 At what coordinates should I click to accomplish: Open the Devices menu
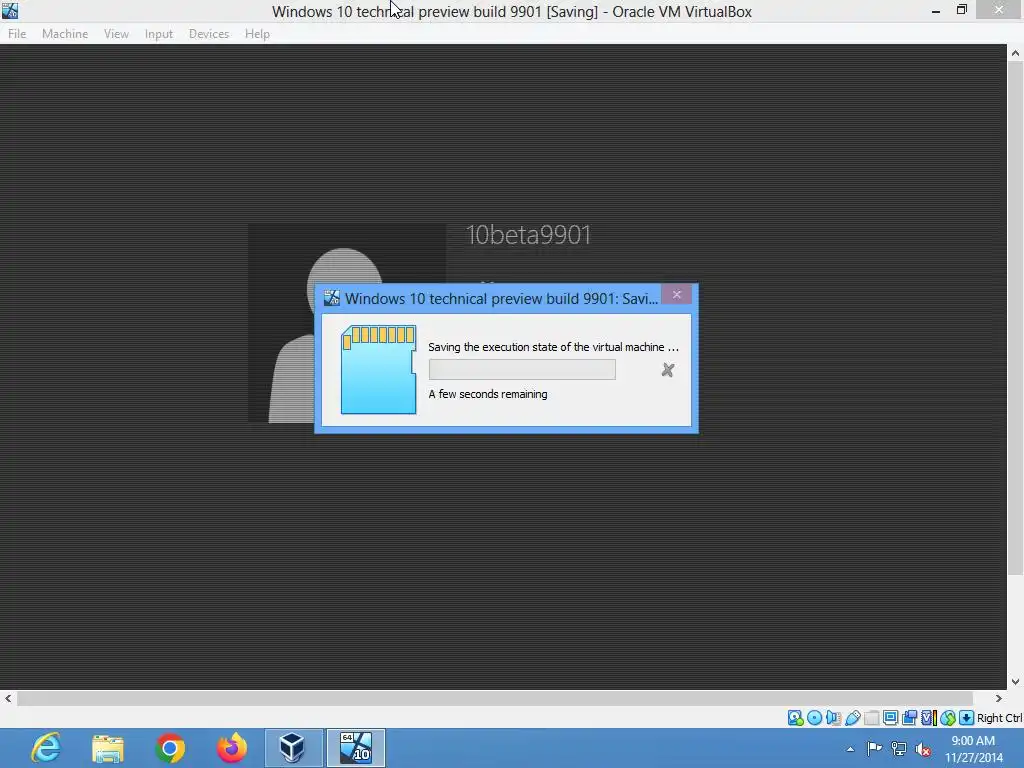(x=209, y=34)
